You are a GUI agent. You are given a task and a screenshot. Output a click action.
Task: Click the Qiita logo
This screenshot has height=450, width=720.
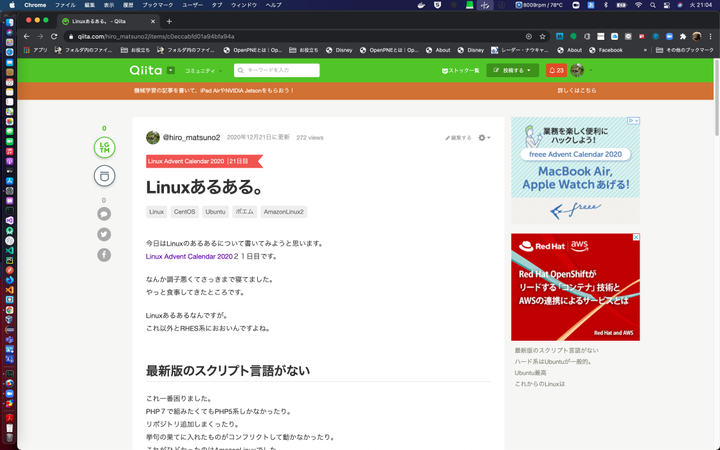pos(146,70)
